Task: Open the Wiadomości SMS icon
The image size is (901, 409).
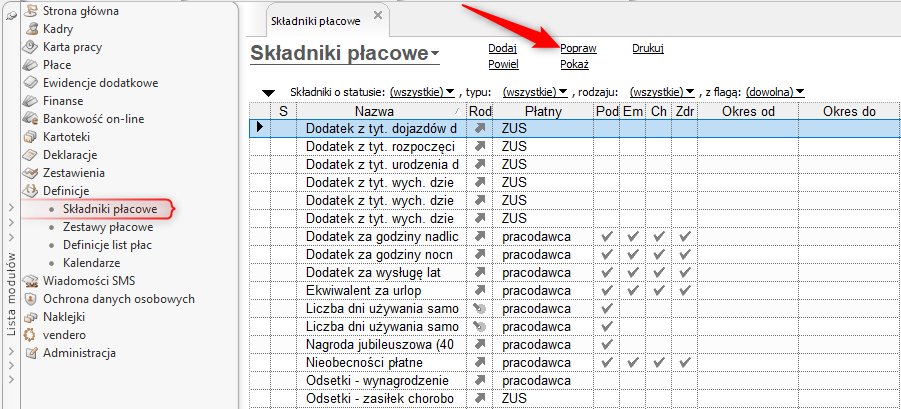Action: tap(30, 281)
